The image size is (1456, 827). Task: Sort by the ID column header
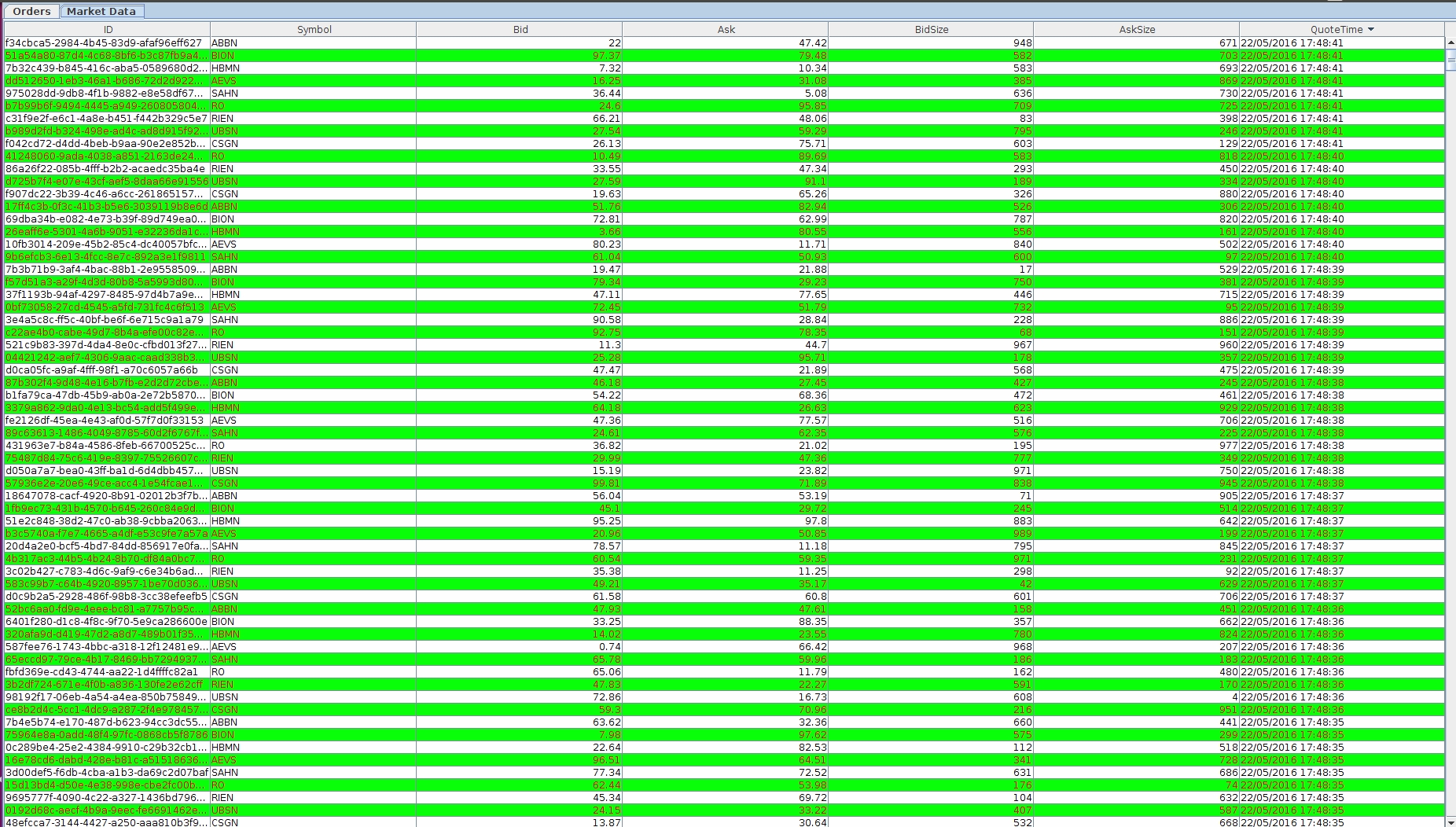[x=108, y=29]
